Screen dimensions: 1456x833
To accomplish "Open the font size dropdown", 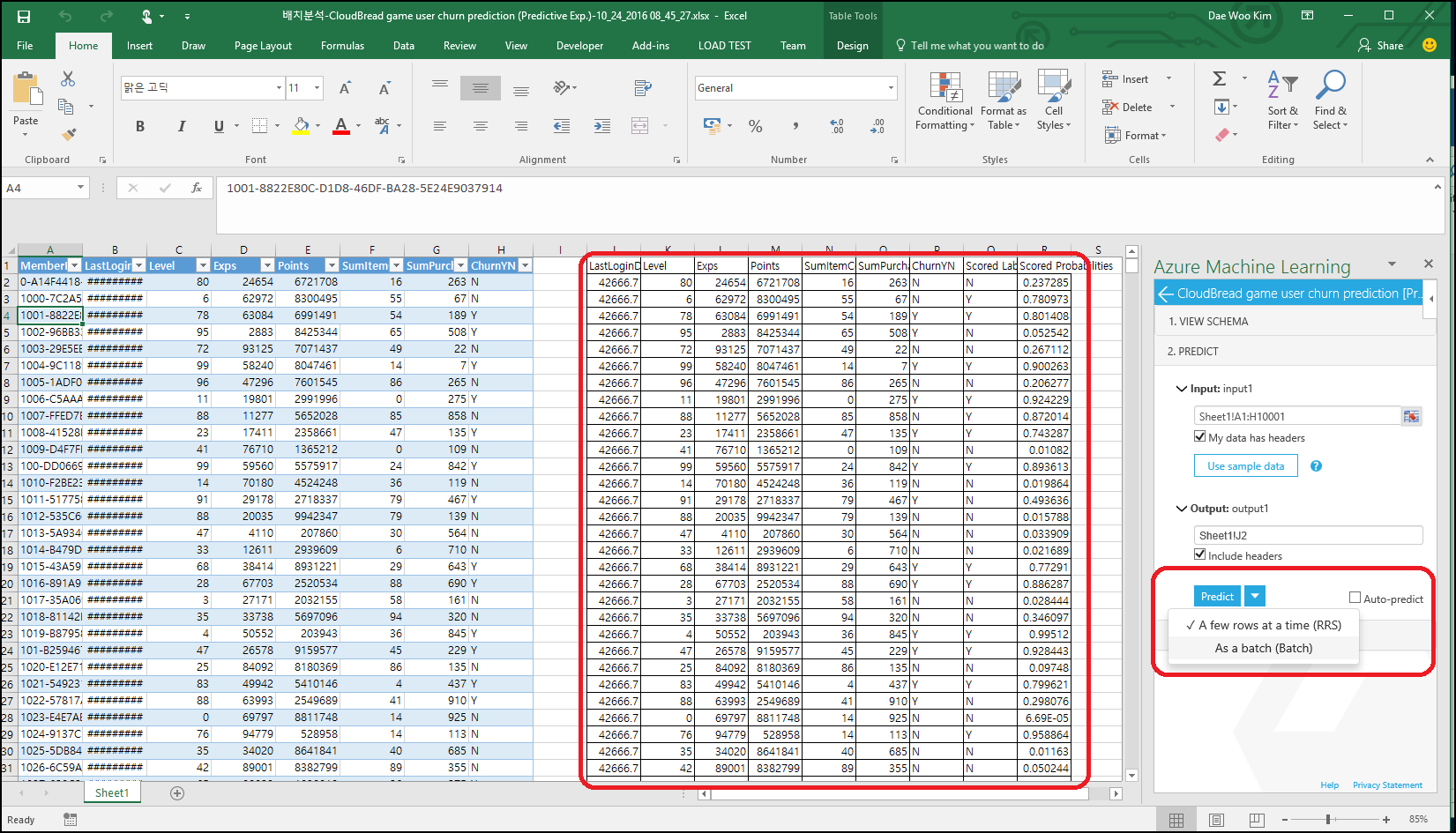I will pos(317,88).
